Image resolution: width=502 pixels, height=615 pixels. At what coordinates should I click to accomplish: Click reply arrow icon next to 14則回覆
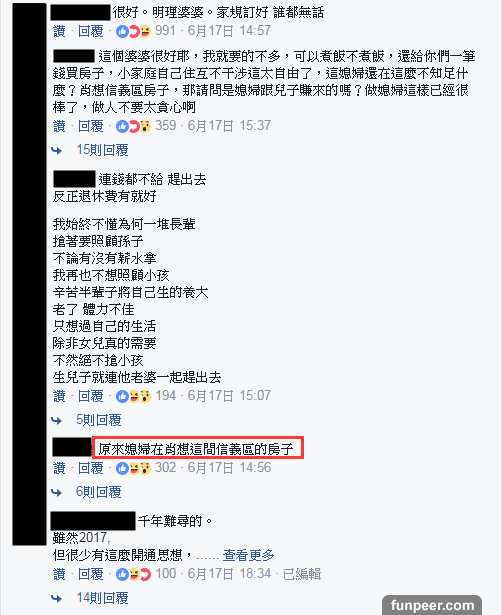coord(57,598)
